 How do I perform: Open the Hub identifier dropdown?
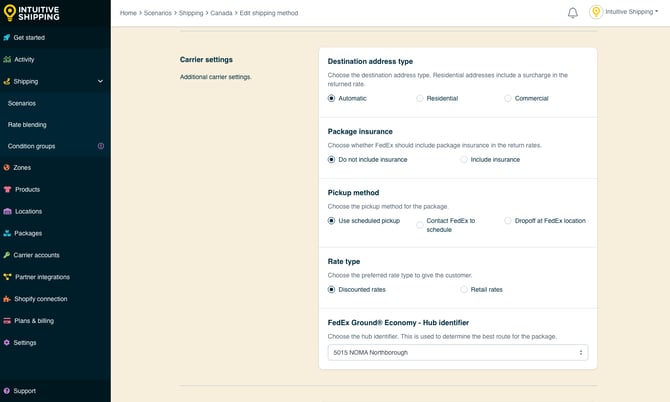pyautogui.click(x=458, y=352)
